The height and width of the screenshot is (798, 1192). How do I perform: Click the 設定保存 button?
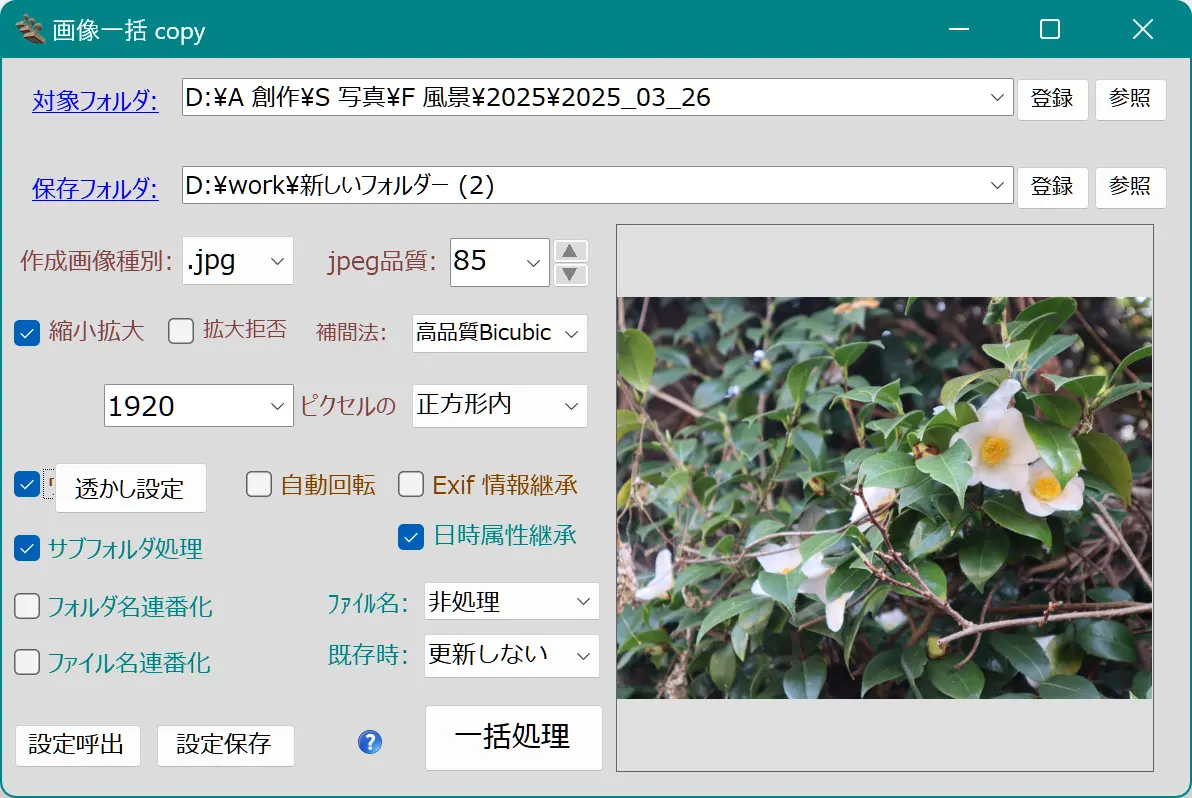(225, 744)
